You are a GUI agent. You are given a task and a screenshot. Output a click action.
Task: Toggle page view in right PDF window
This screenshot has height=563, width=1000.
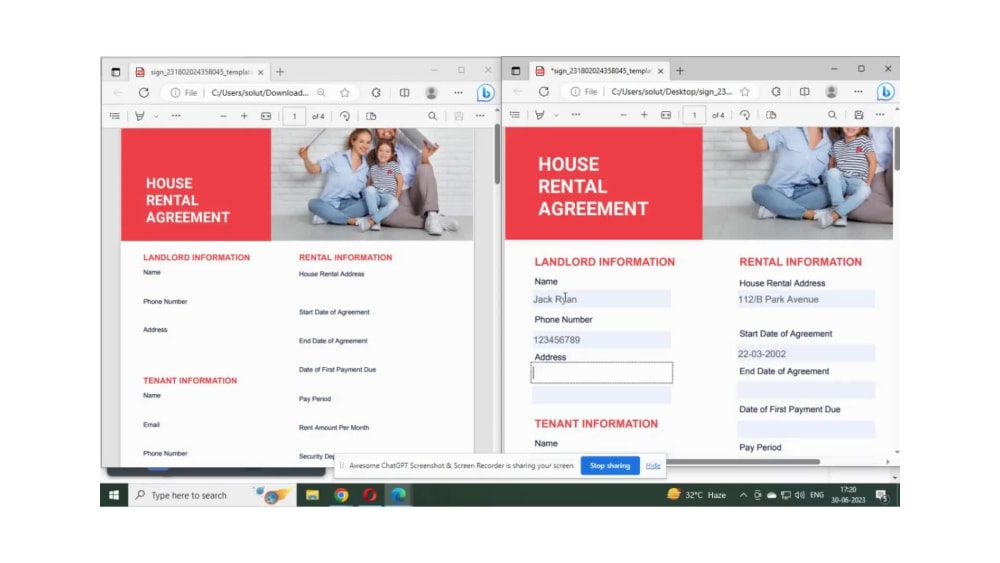coord(771,115)
